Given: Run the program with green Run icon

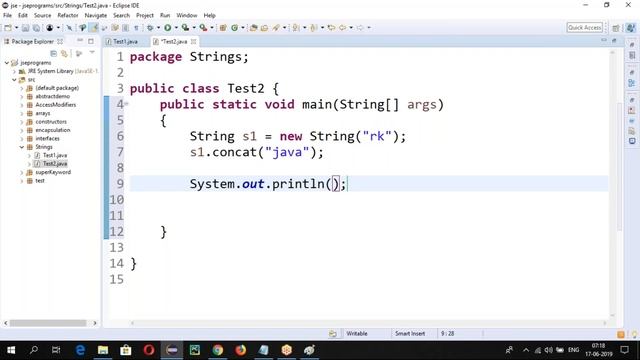Looking at the screenshot, I should pos(168,28).
